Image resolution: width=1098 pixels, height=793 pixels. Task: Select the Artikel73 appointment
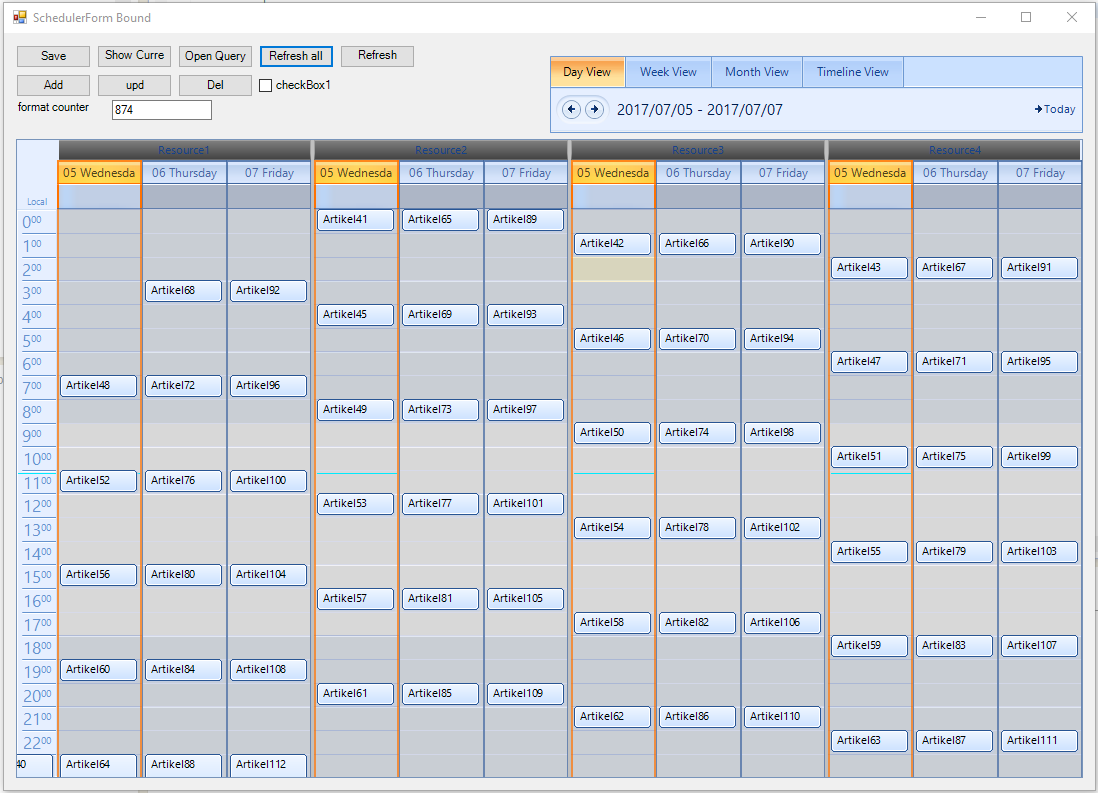click(440, 410)
